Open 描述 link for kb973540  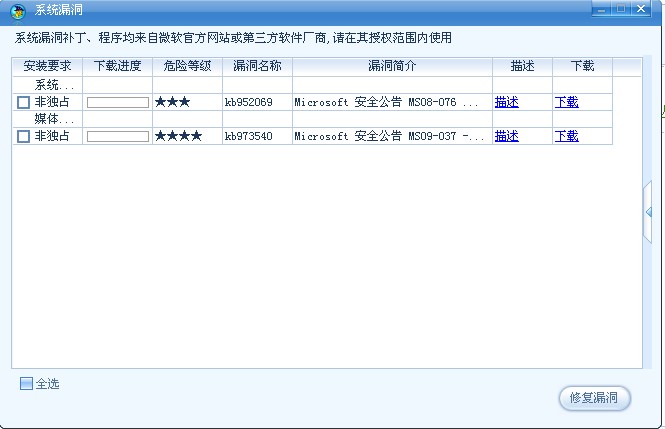point(506,136)
